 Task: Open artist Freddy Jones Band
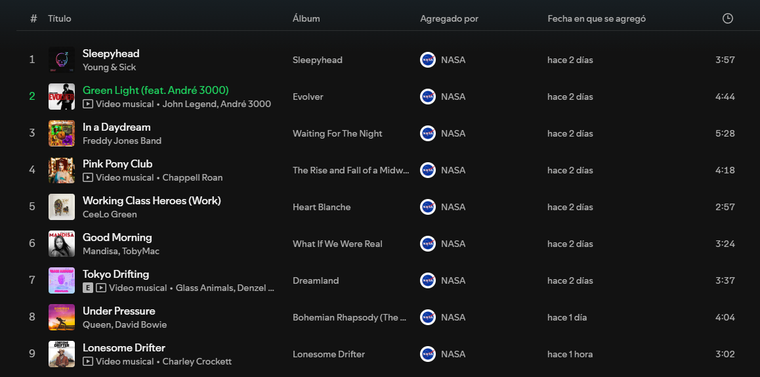pos(122,141)
